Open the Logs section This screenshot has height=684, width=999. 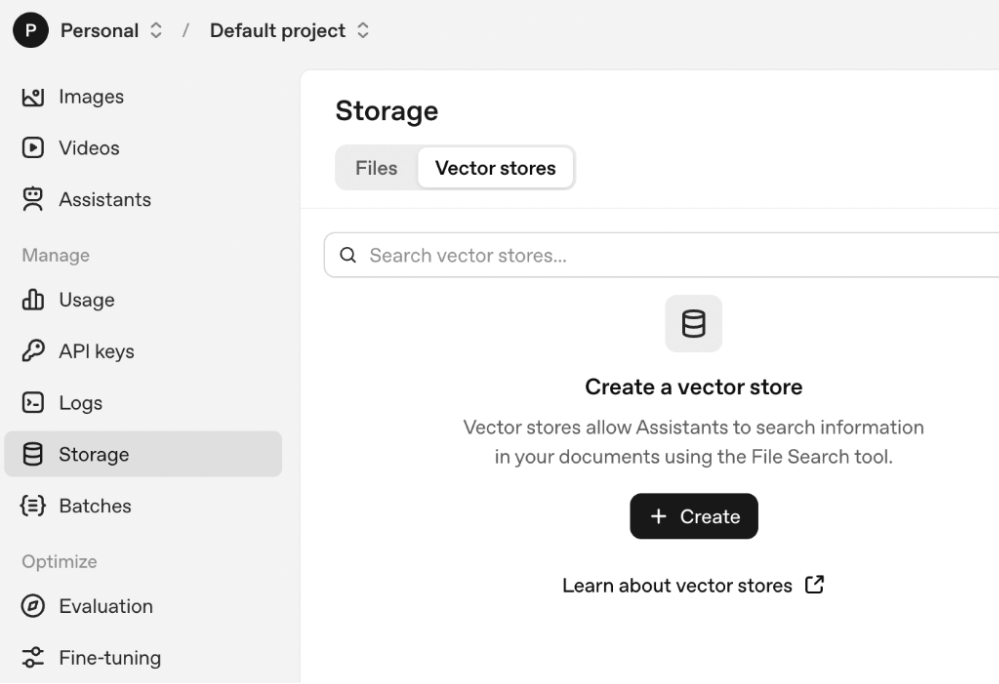coord(81,402)
